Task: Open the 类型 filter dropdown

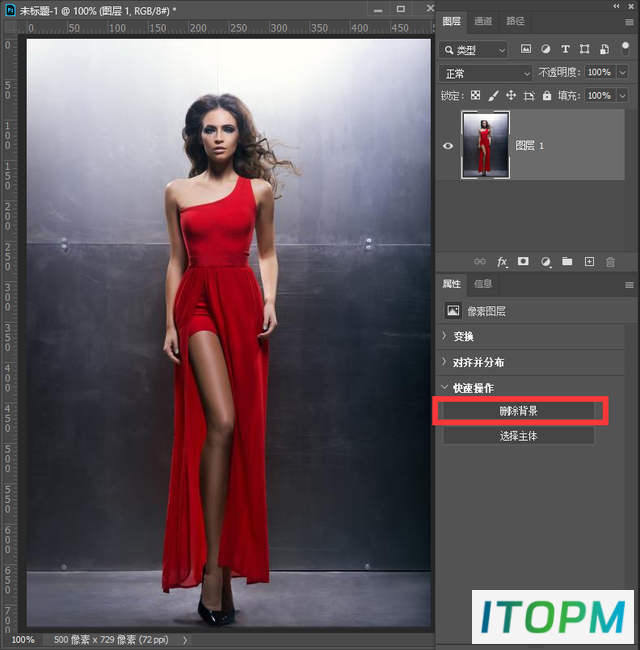Action: tap(473, 50)
